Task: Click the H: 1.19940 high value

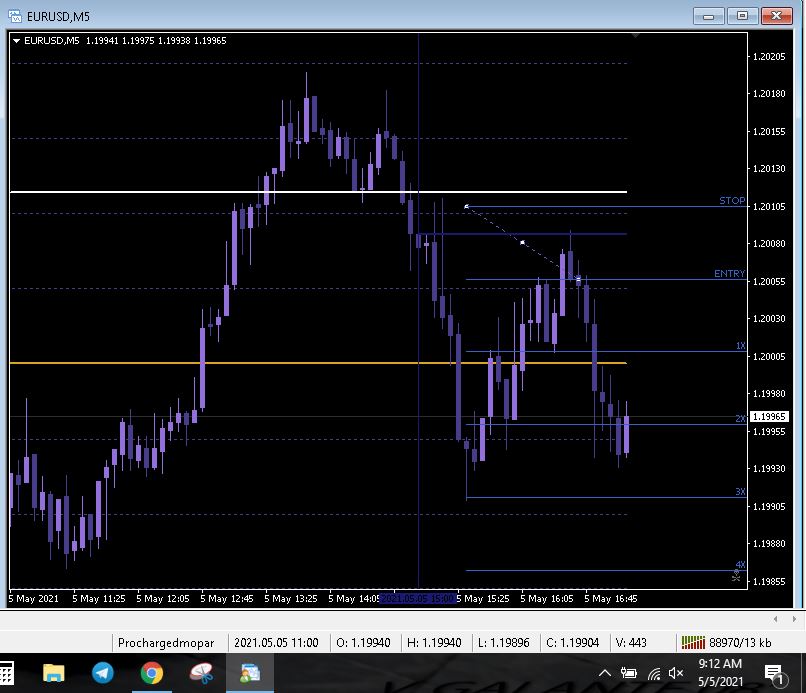Action: point(434,643)
